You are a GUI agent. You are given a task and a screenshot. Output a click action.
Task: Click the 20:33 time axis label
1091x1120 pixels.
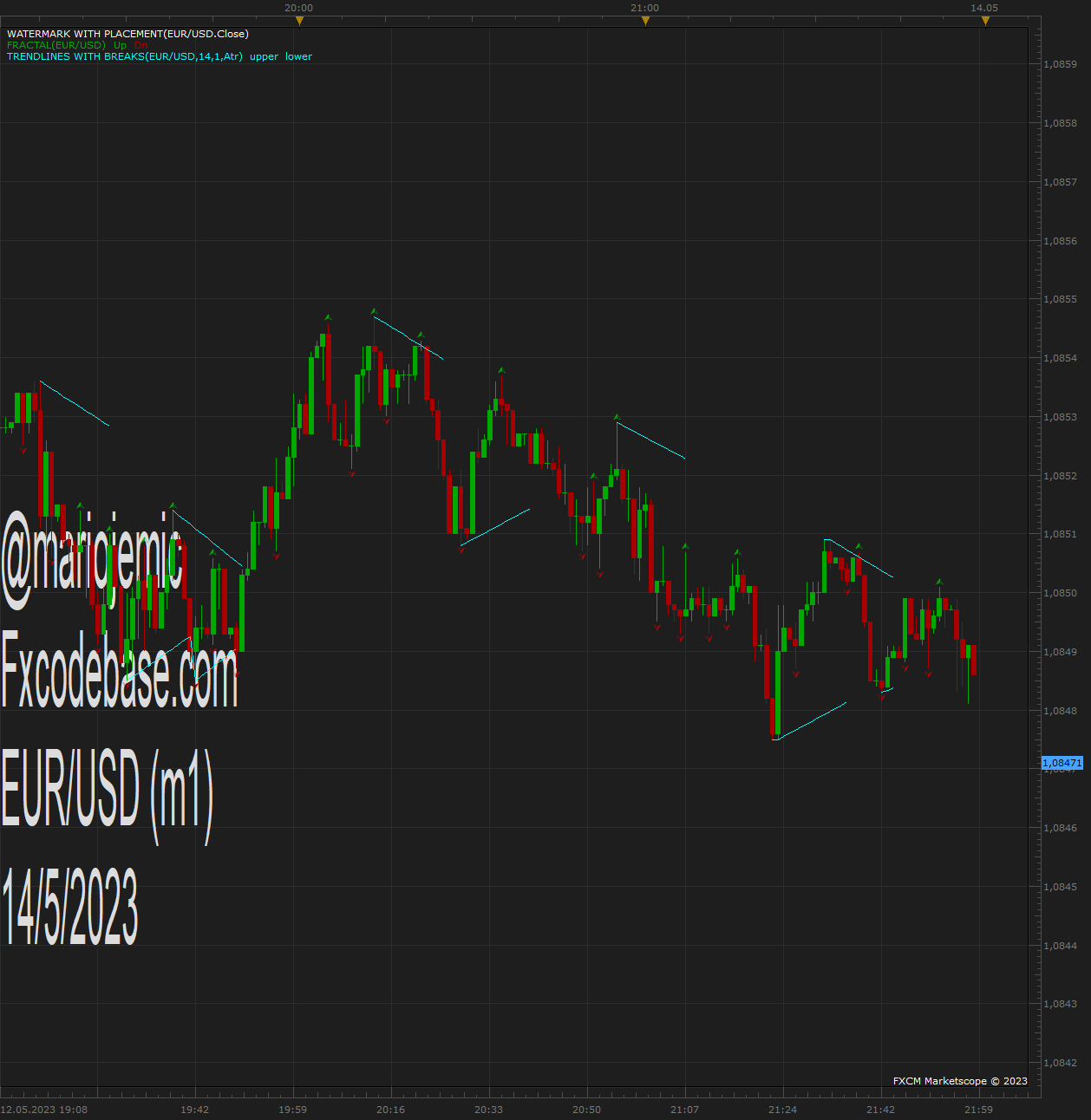pos(489,1110)
